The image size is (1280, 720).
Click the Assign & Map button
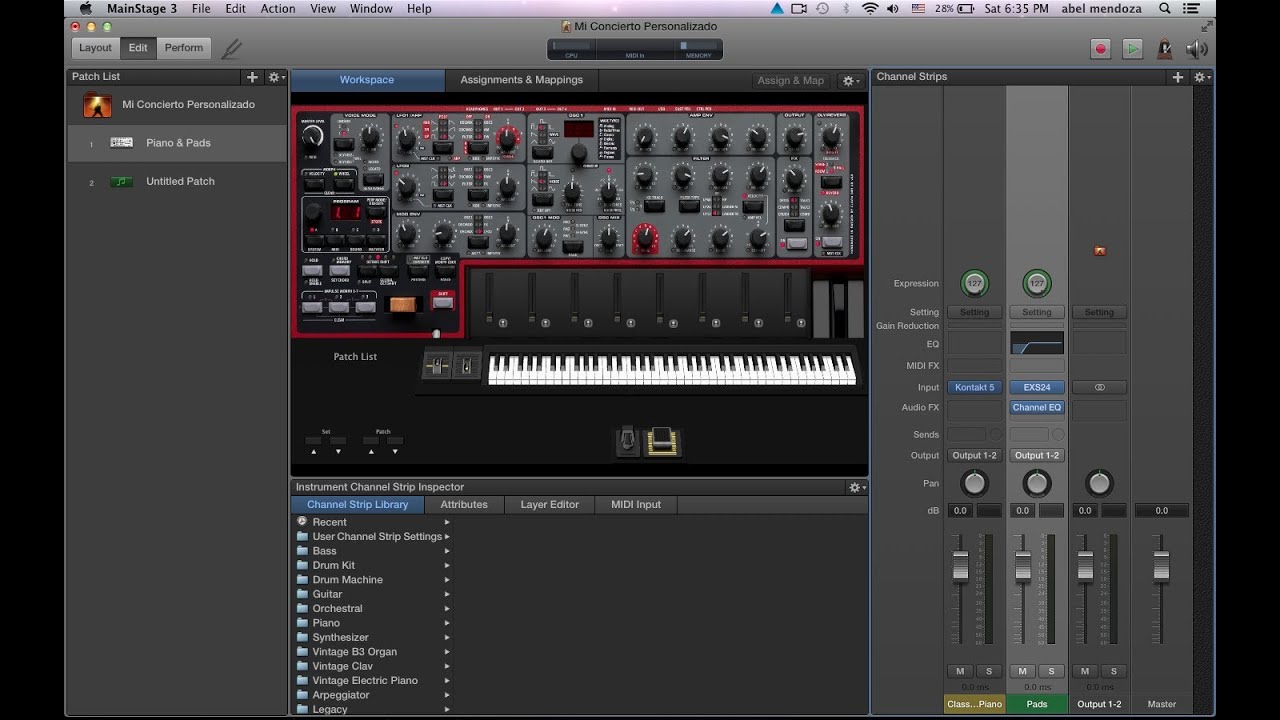point(791,80)
